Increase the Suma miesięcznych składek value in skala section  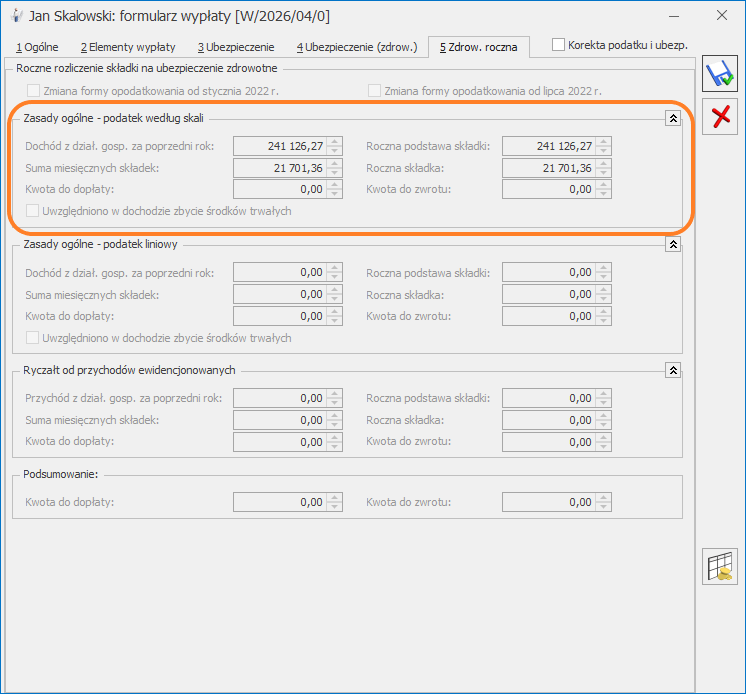pos(335,163)
